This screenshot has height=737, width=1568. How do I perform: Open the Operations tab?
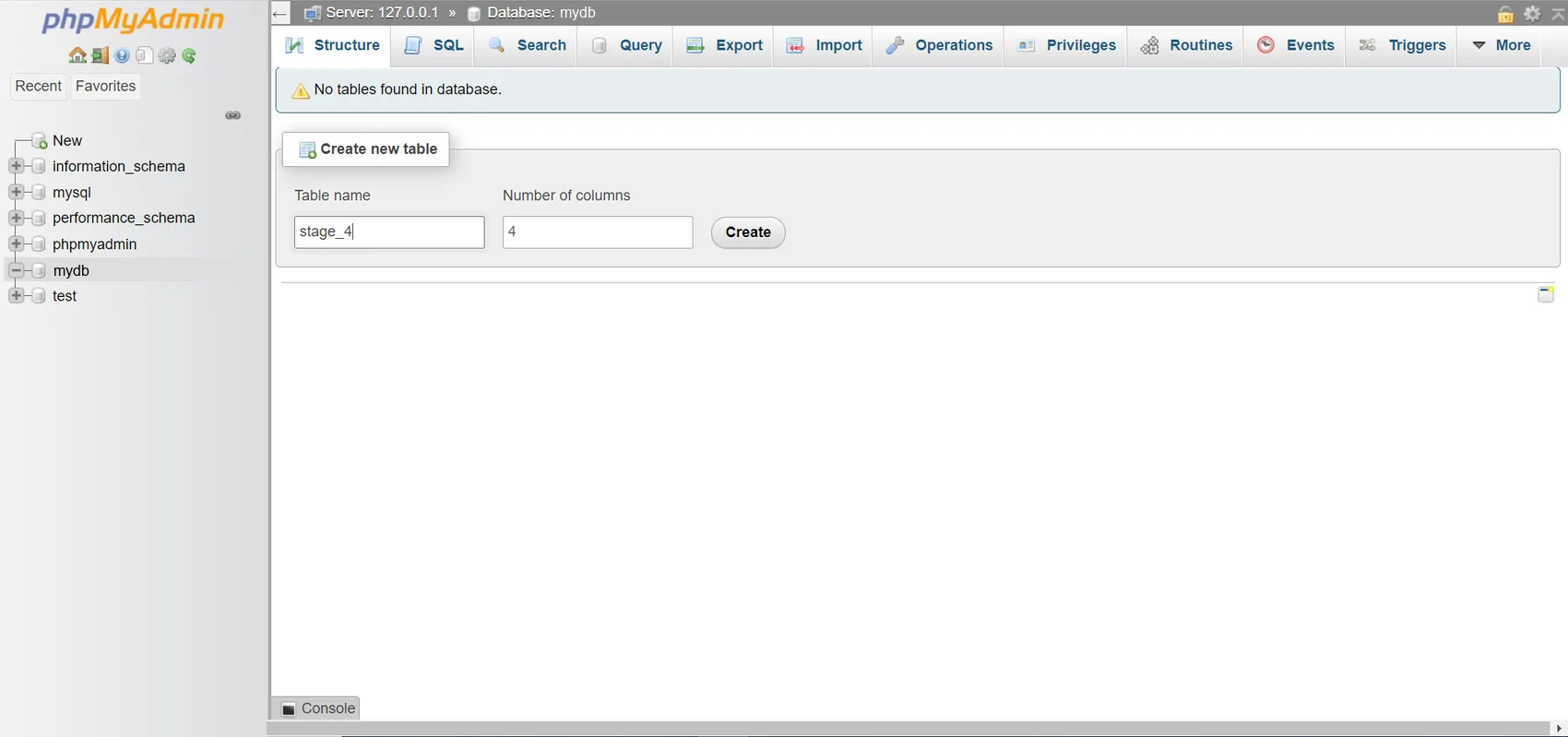coord(939,45)
